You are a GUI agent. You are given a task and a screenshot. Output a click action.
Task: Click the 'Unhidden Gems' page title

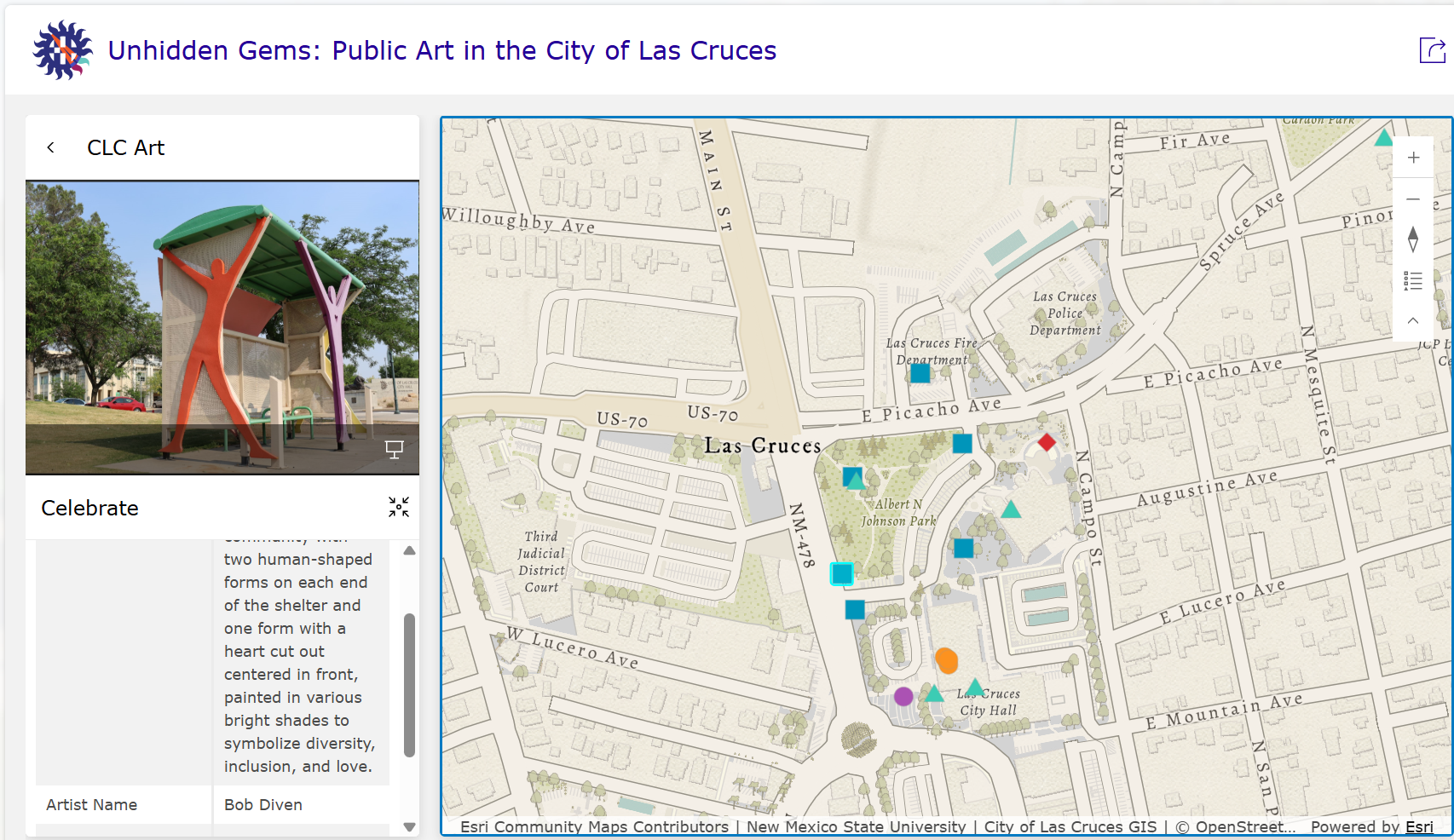(x=442, y=50)
